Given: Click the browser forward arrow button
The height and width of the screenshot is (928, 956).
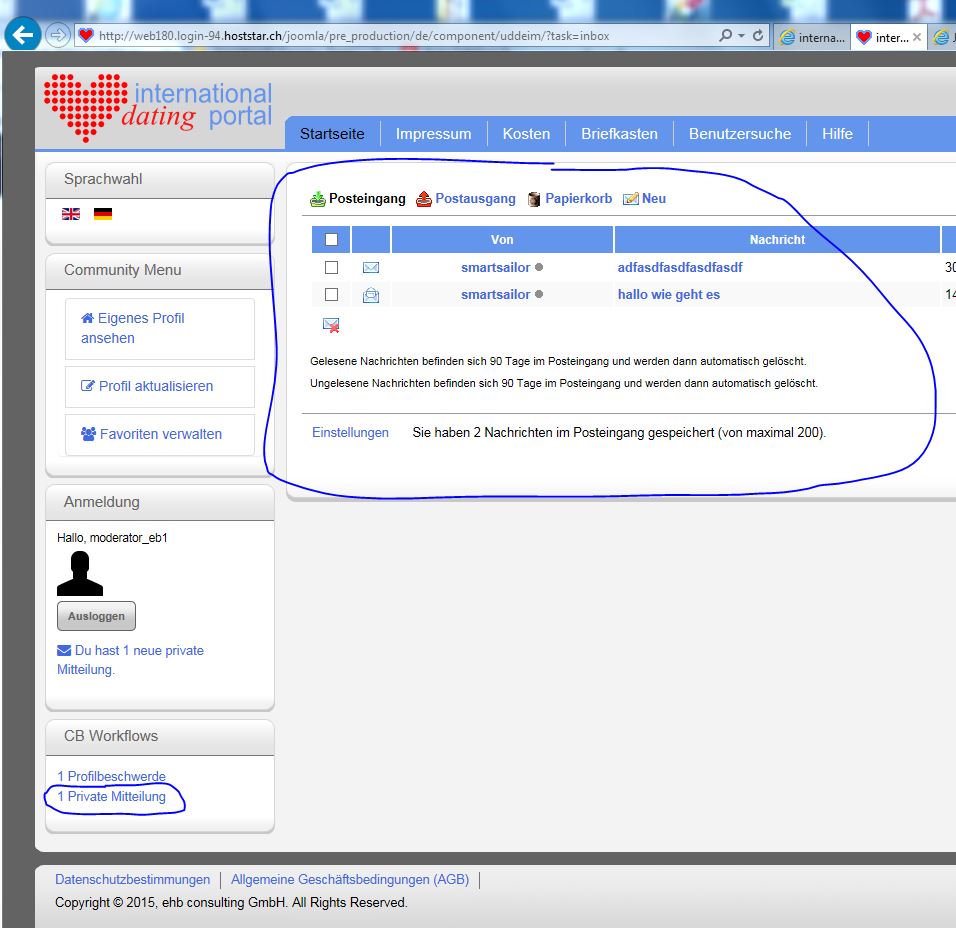Looking at the screenshot, I should pos(57,35).
